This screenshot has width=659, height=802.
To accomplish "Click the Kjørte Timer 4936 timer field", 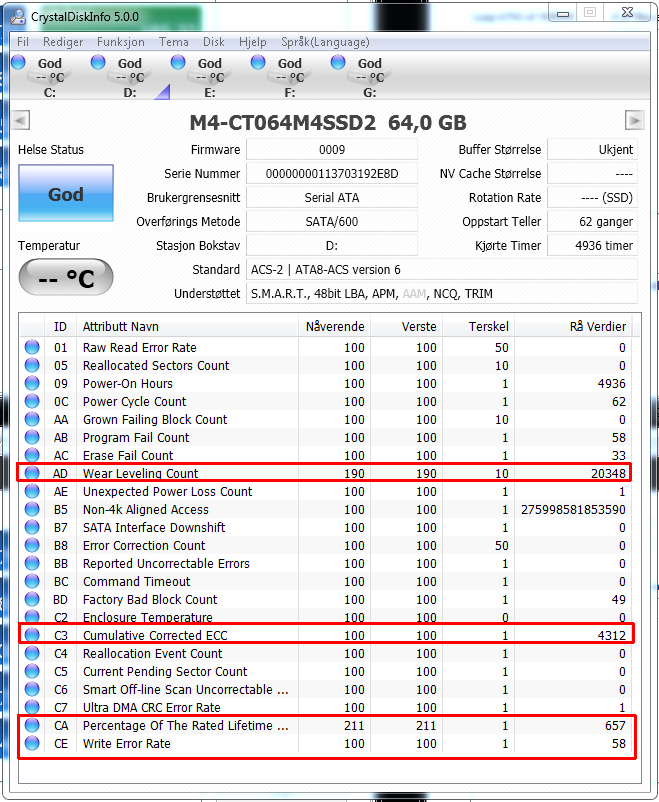I will [592, 246].
